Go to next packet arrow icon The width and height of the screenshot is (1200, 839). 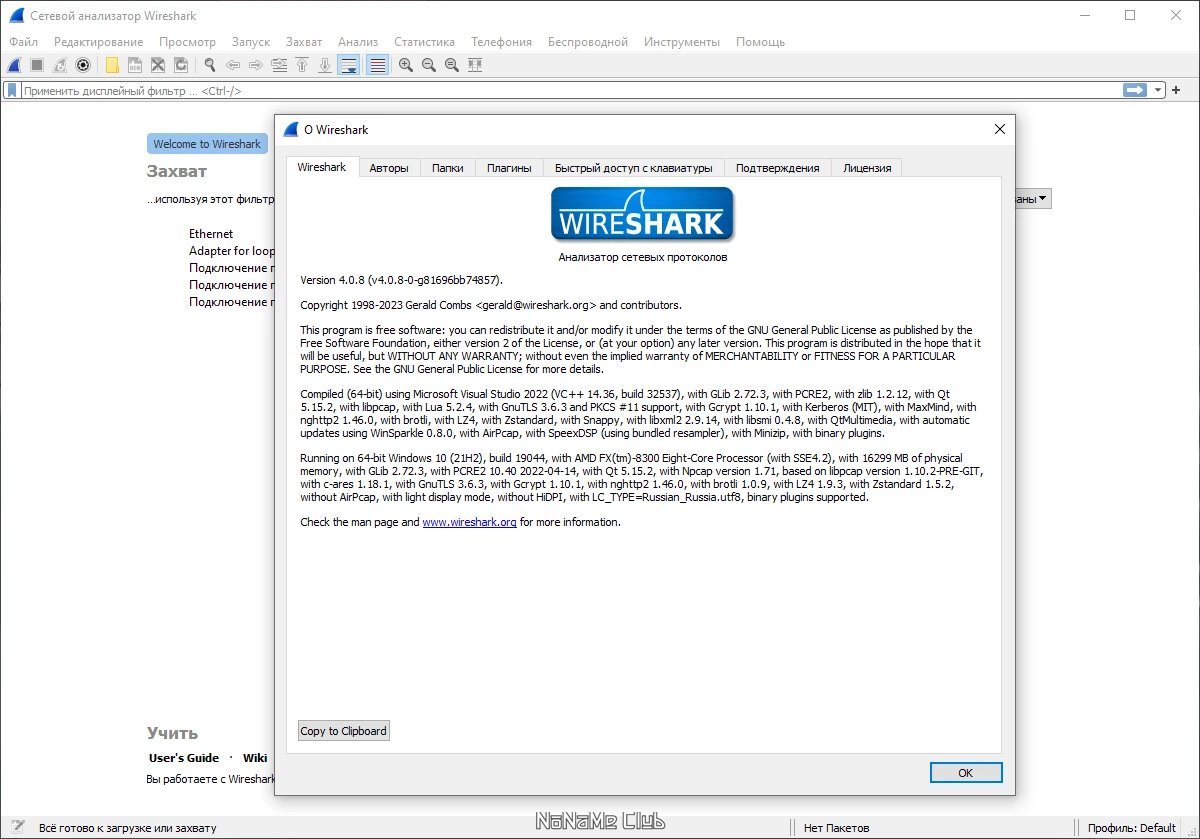coord(256,65)
